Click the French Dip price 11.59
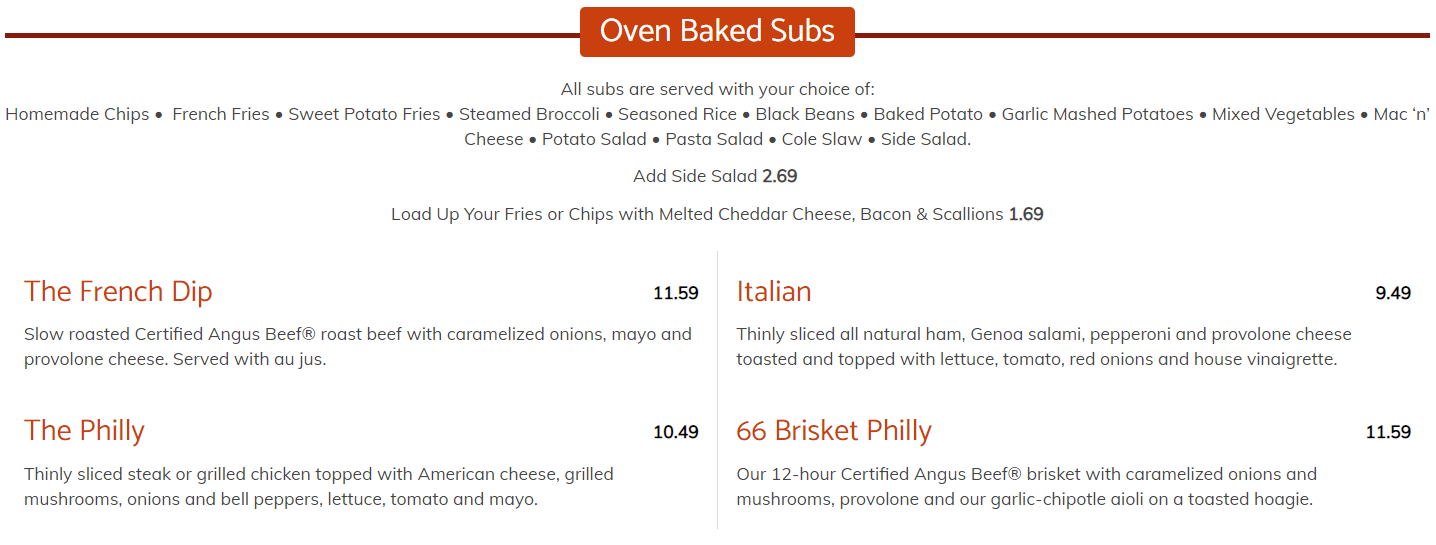Viewport: 1436px width, 545px height. point(675,293)
